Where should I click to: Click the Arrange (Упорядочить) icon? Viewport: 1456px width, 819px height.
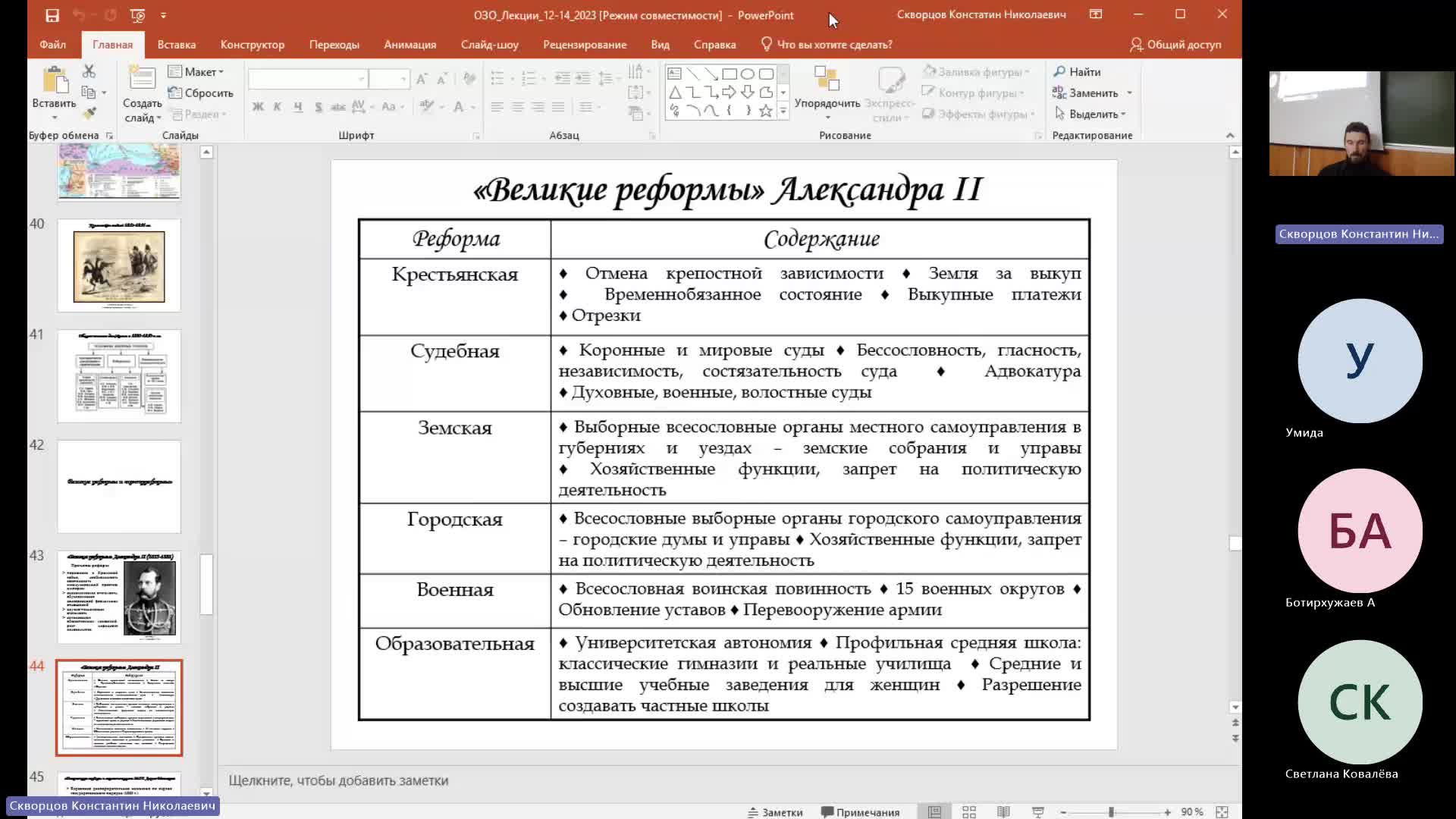coord(827,80)
